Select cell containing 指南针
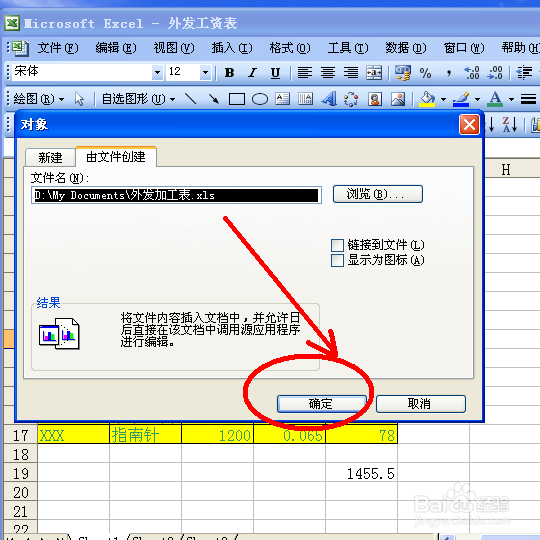The image size is (540, 540). click(x=145, y=435)
